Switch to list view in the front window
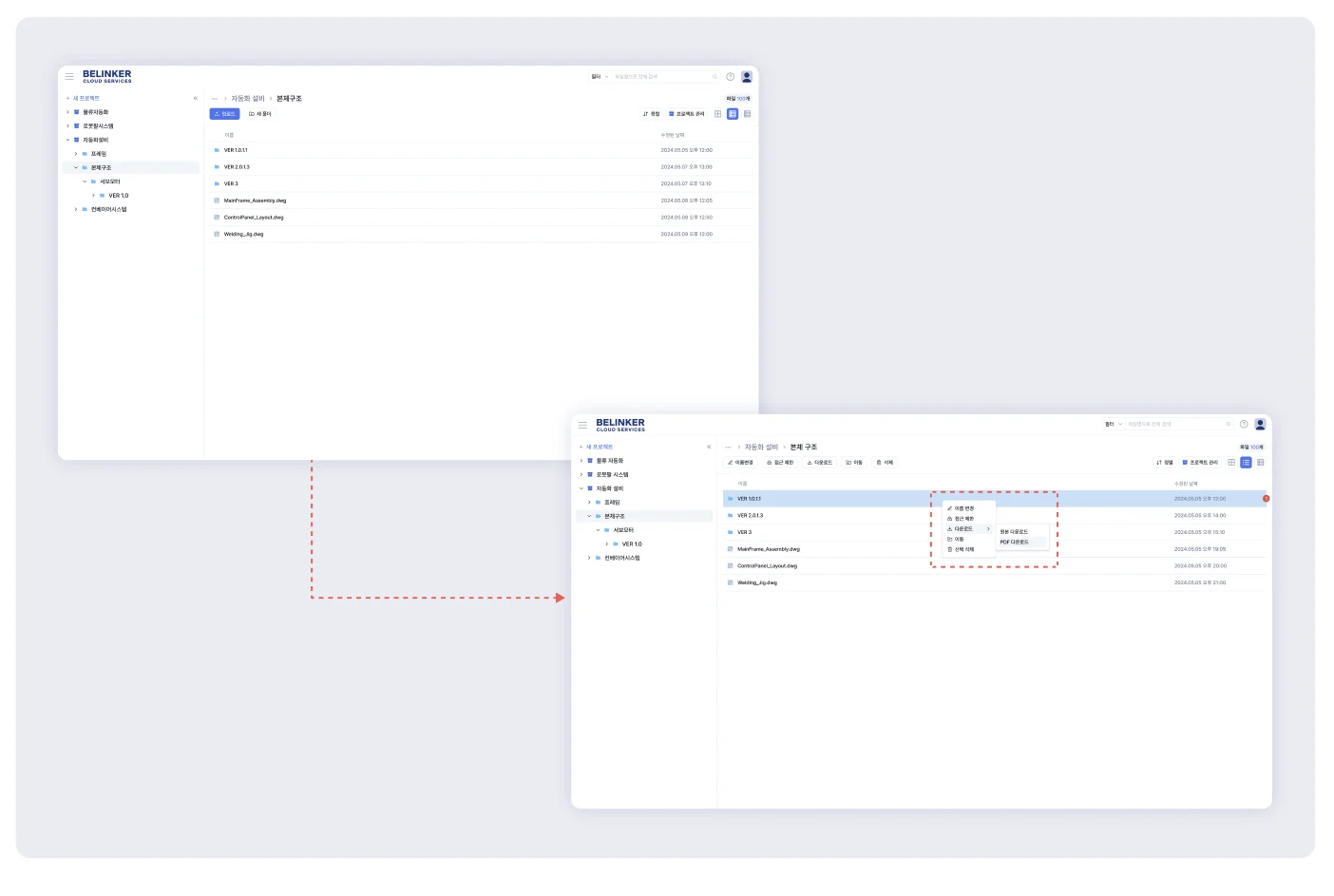 [1246, 463]
